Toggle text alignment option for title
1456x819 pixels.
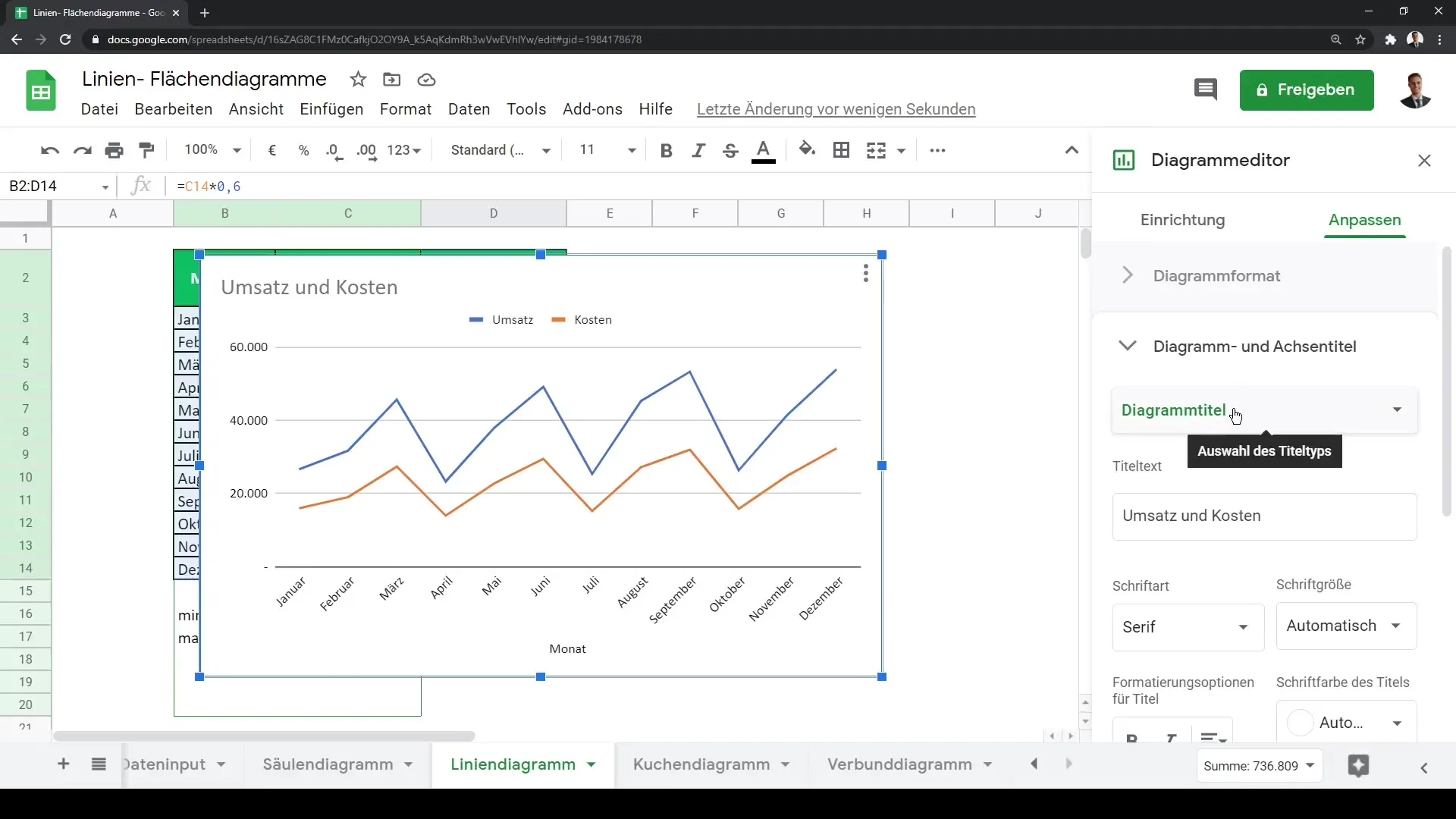click(x=1213, y=736)
